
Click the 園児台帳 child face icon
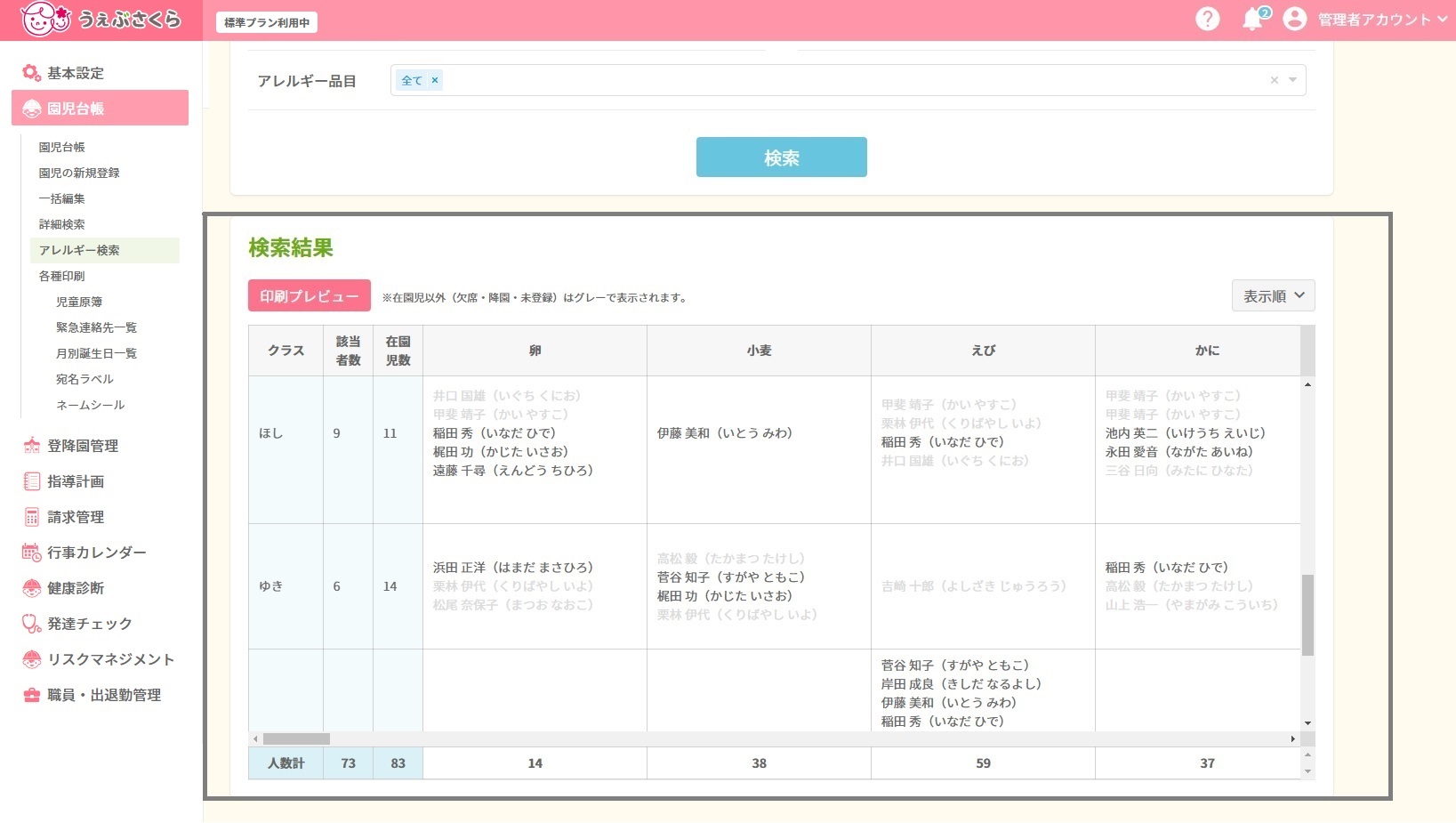[32, 109]
